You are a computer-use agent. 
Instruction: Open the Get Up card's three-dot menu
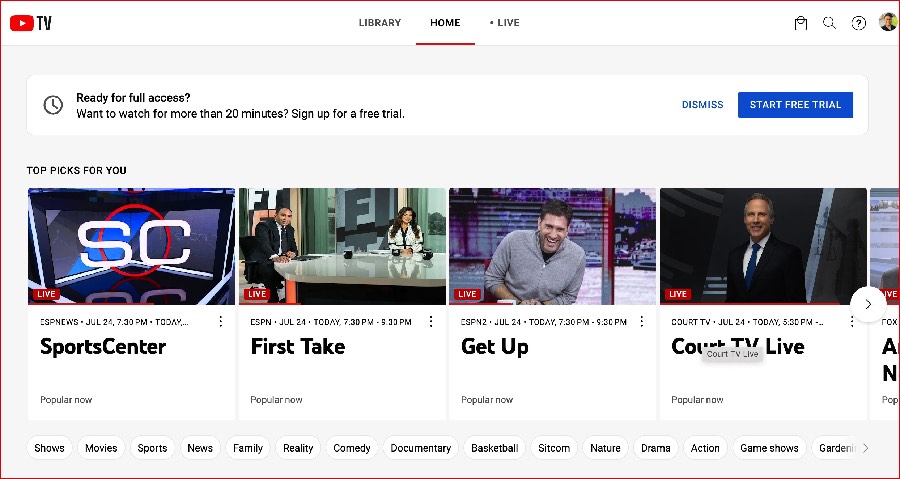coord(642,321)
